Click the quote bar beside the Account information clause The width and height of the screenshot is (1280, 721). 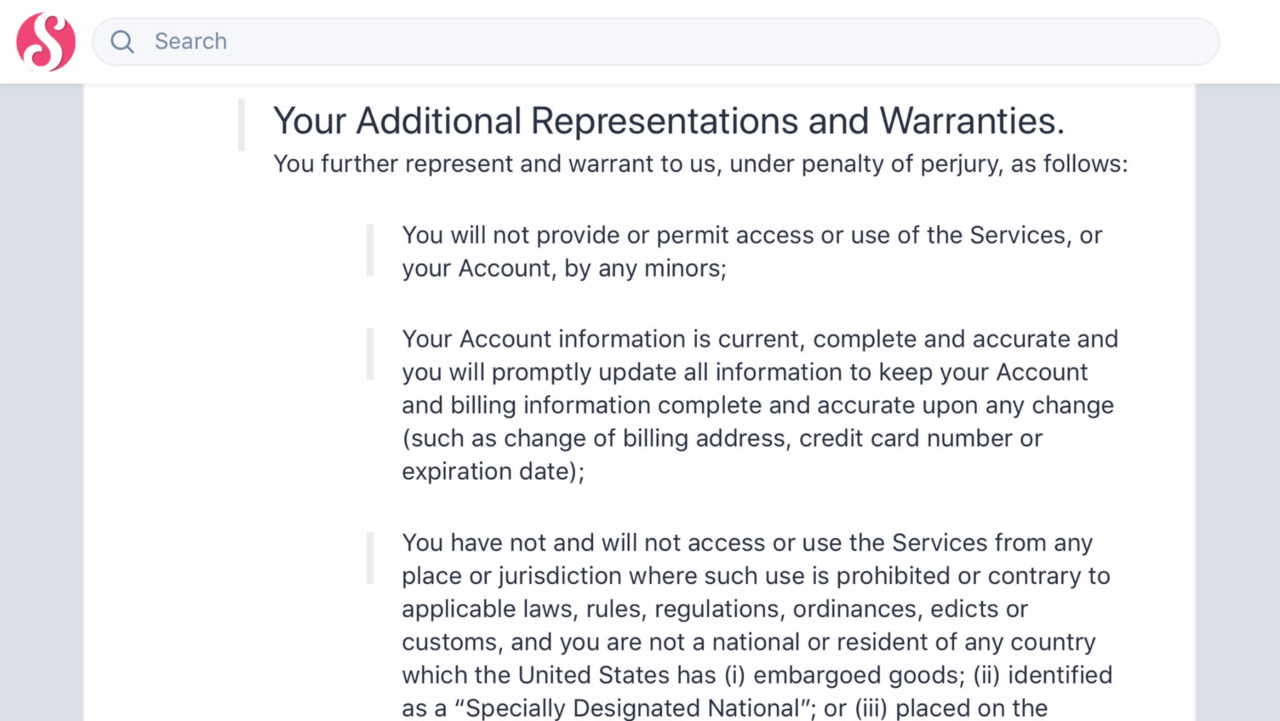(x=370, y=354)
